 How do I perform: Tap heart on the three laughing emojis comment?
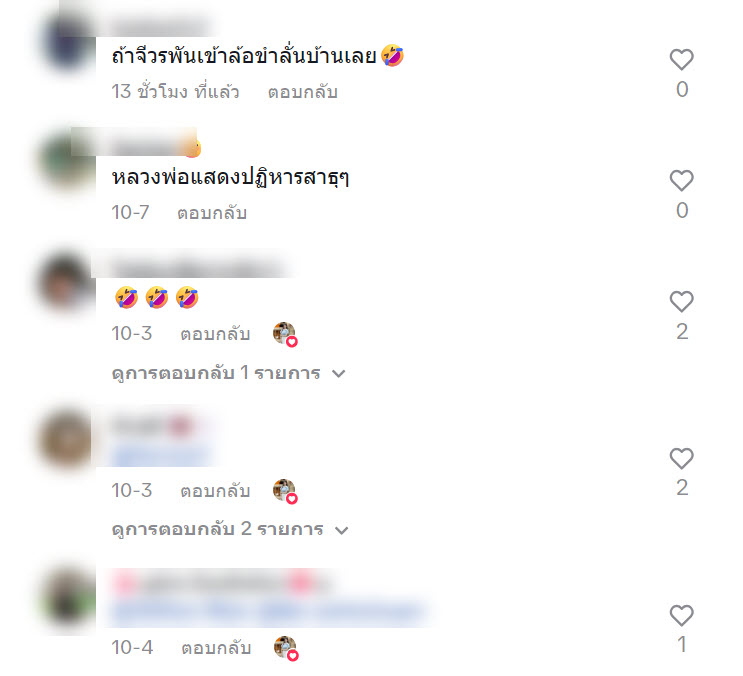[681, 302]
